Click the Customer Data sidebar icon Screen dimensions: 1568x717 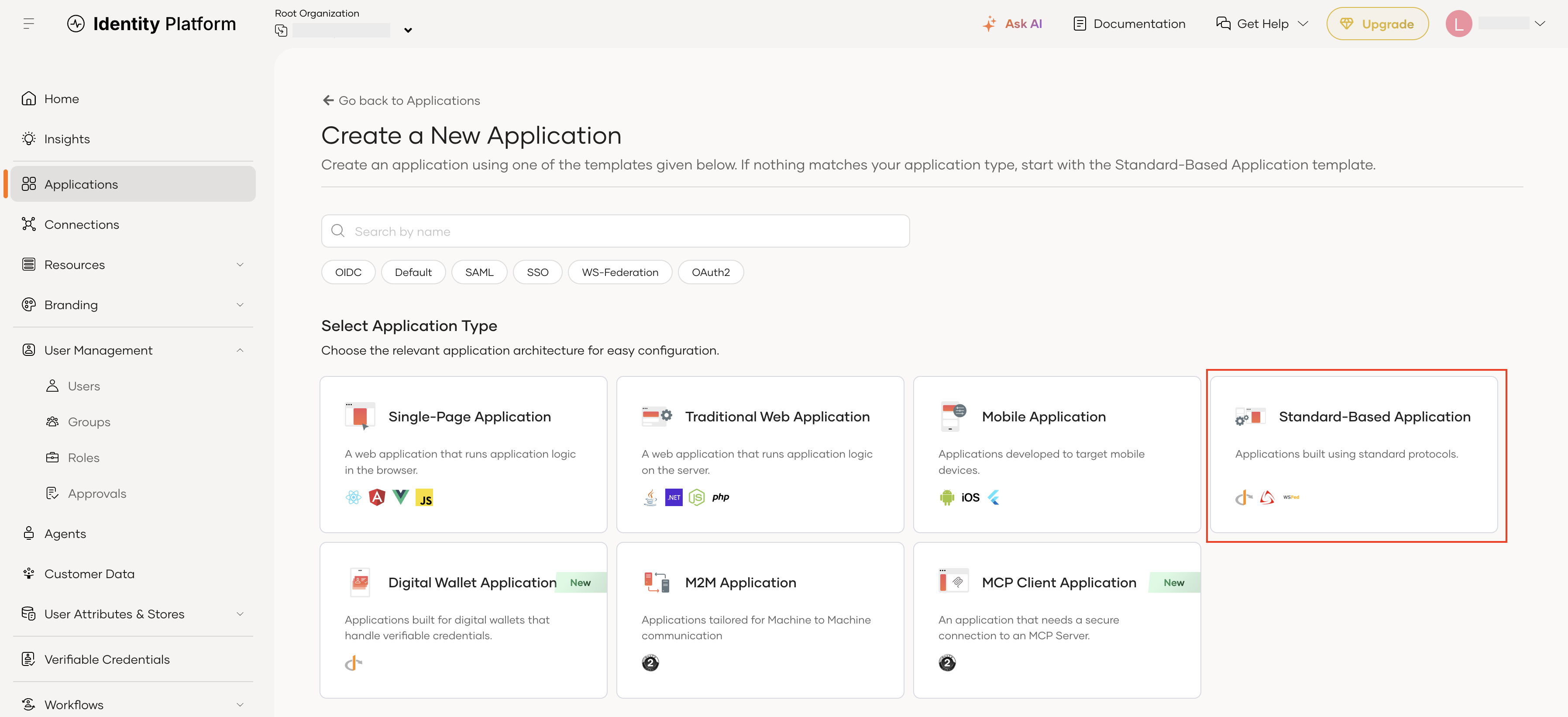29,573
